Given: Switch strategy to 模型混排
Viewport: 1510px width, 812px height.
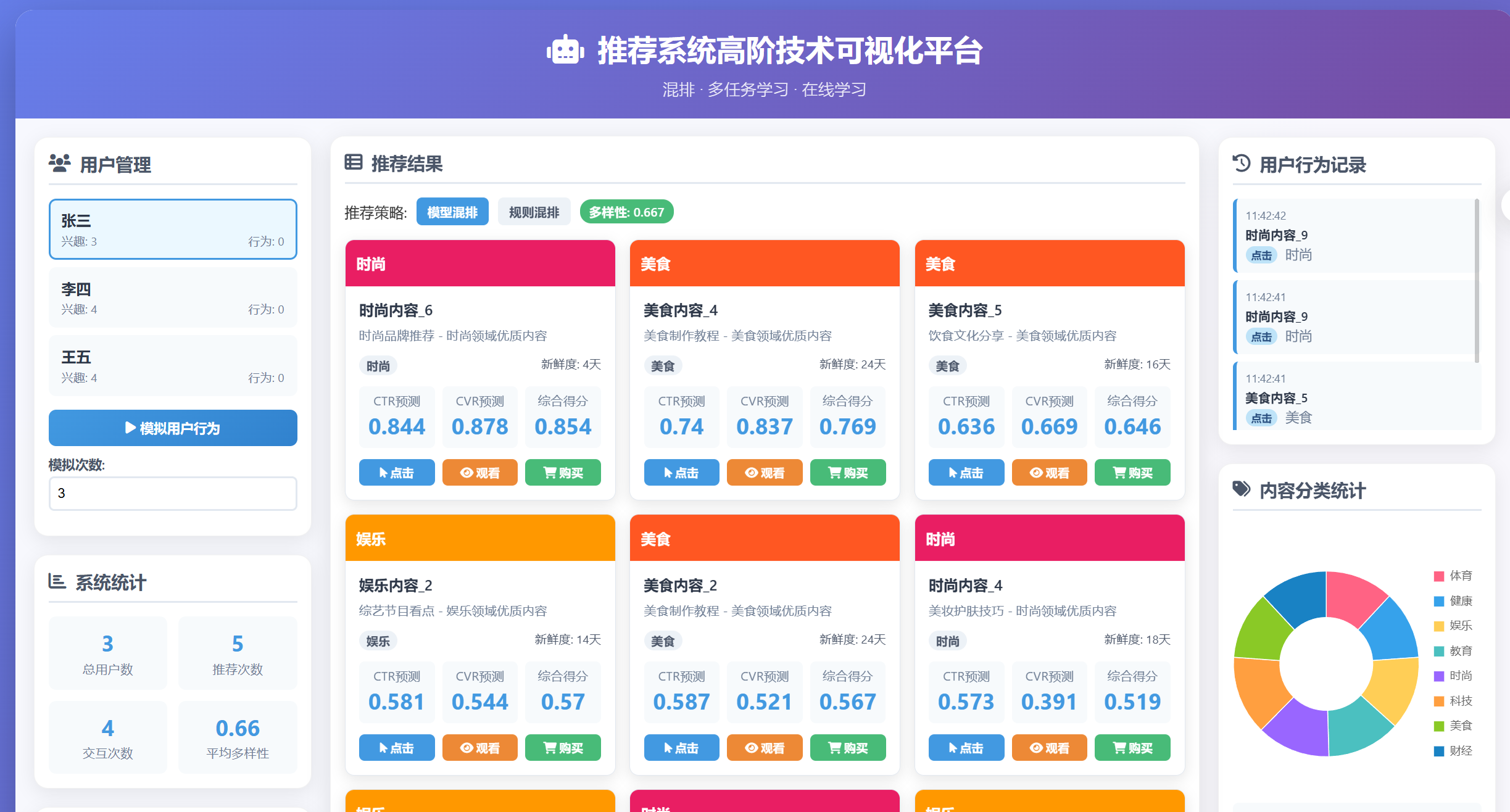Looking at the screenshot, I should point(452,212).
